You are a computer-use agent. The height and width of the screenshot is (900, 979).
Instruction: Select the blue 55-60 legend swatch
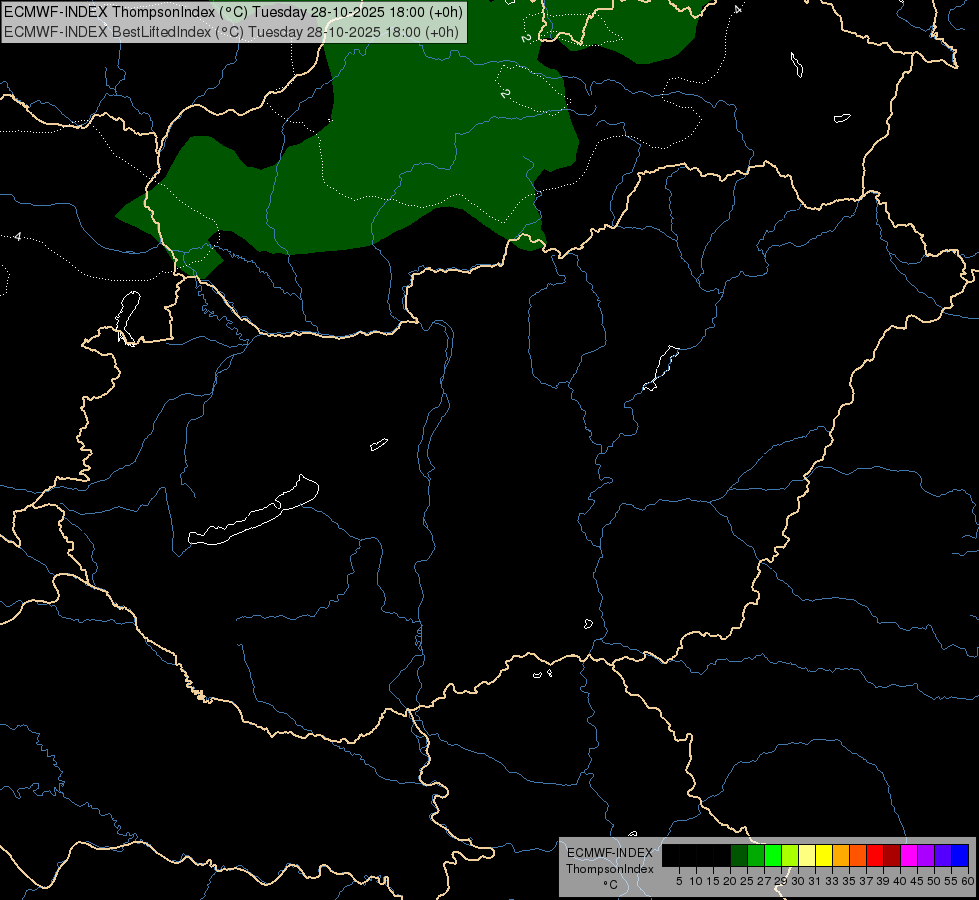coord(960,855)
